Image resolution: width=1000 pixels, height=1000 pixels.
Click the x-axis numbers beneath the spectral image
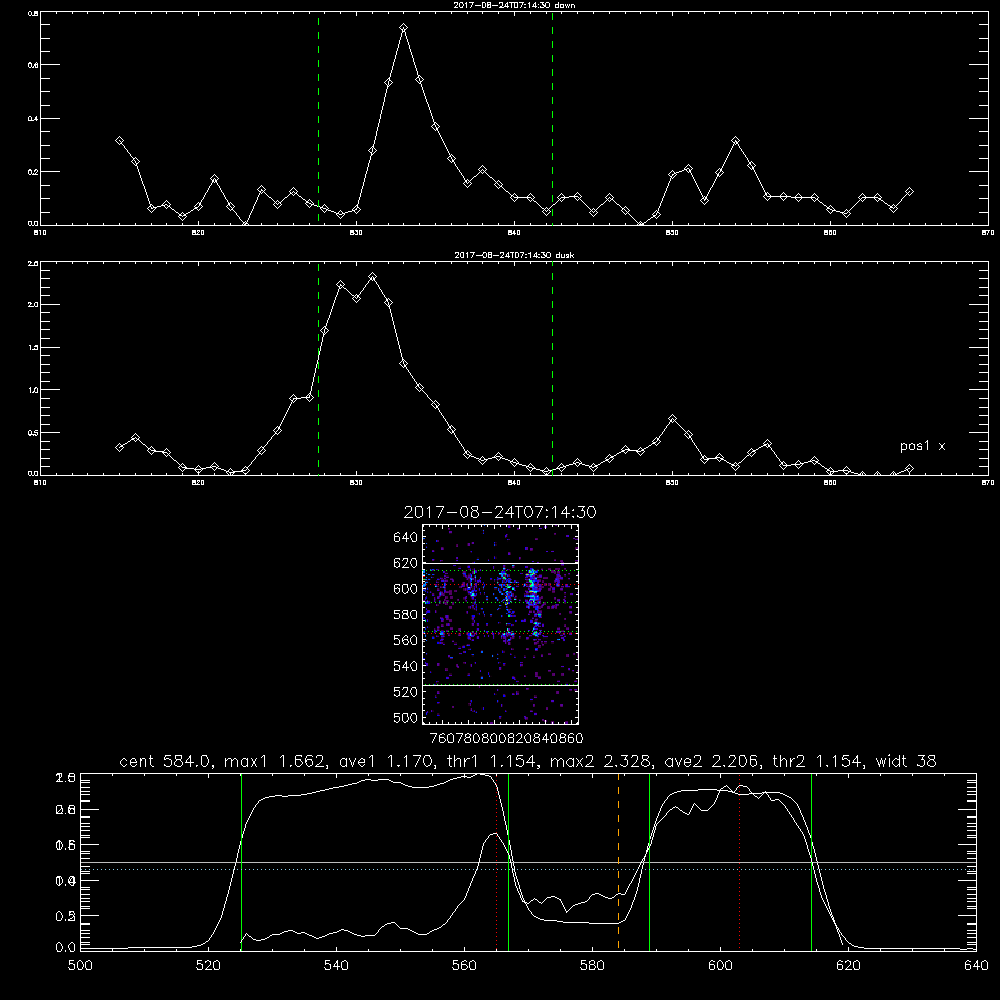point(507,738)
